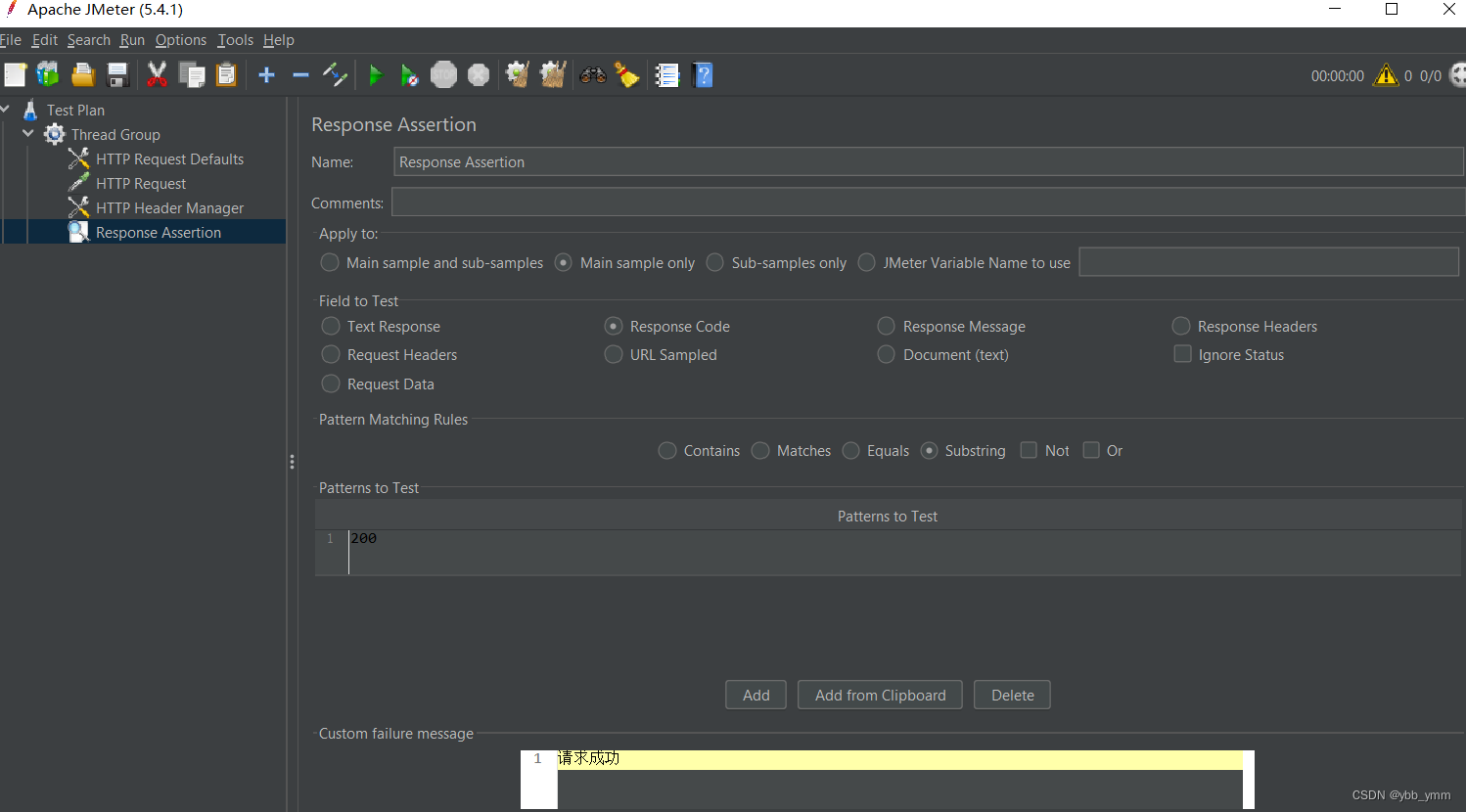Click the Paste clipboard icon
The image size is (1466, 812).
(226, 75)
